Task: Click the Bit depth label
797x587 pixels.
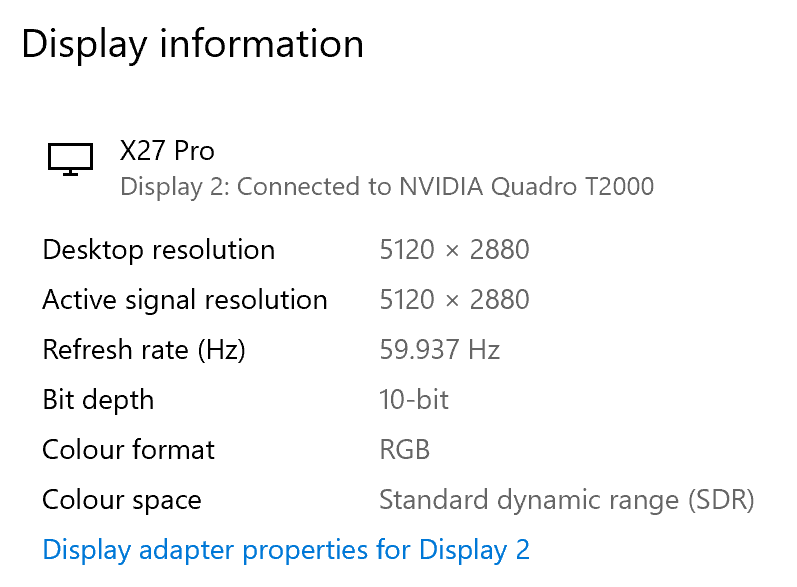Action: [x=98, y=400]
